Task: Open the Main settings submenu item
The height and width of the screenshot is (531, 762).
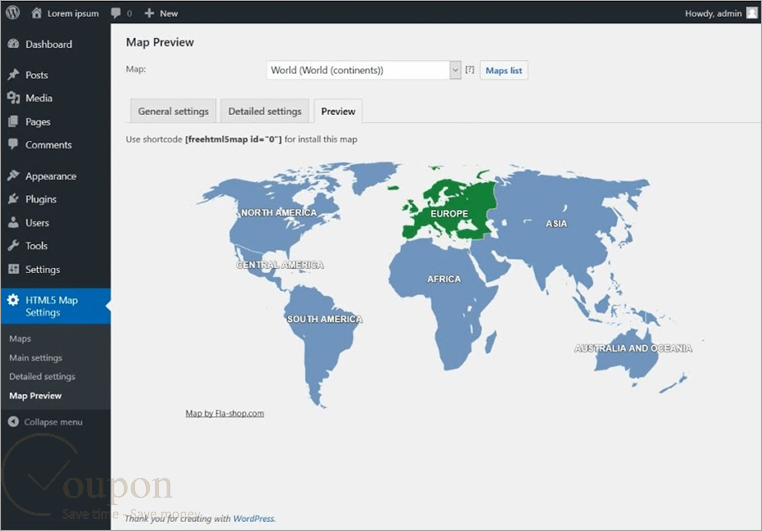Action: [35, 358]
